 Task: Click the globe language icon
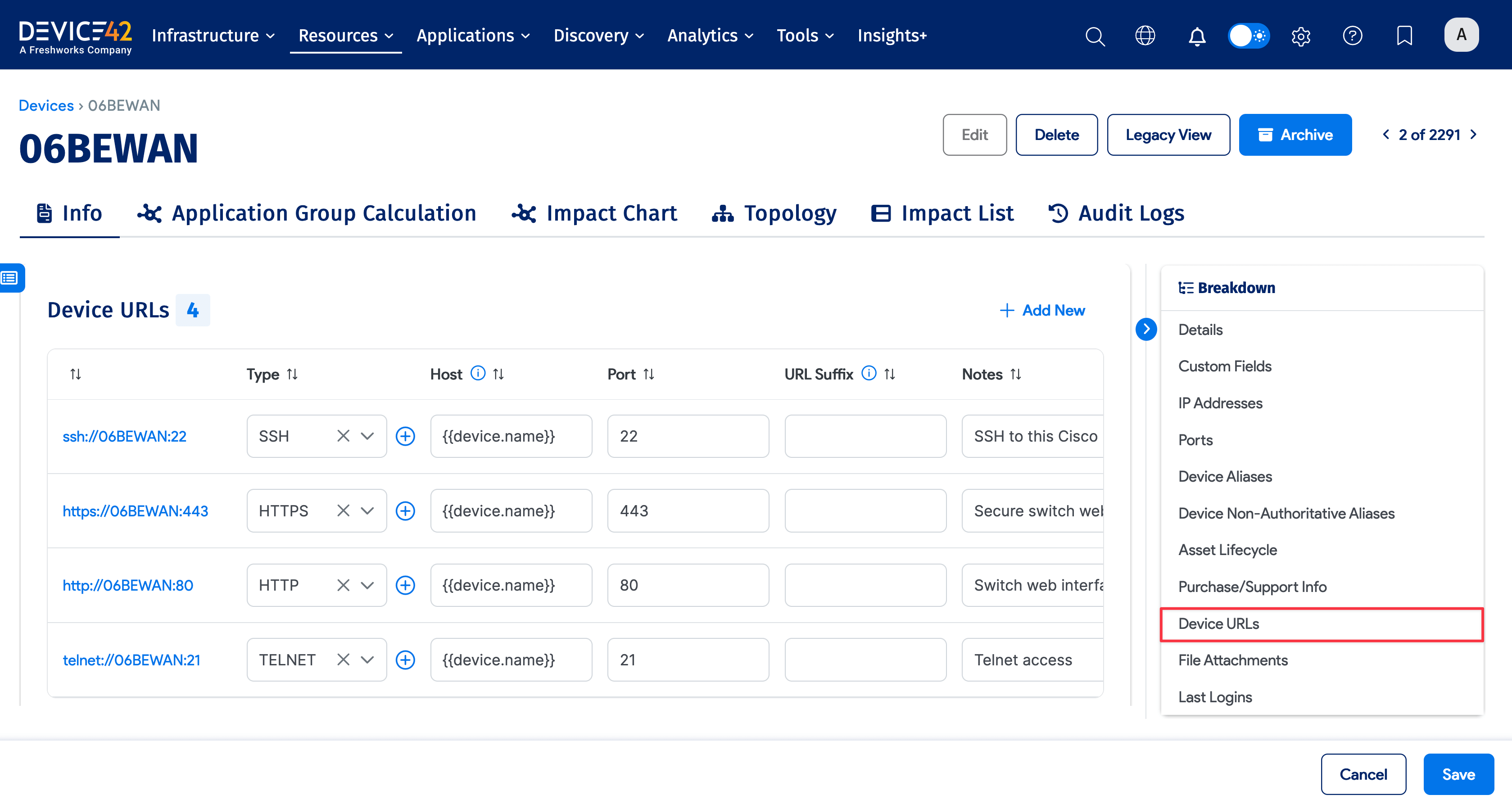(1145, 36)
